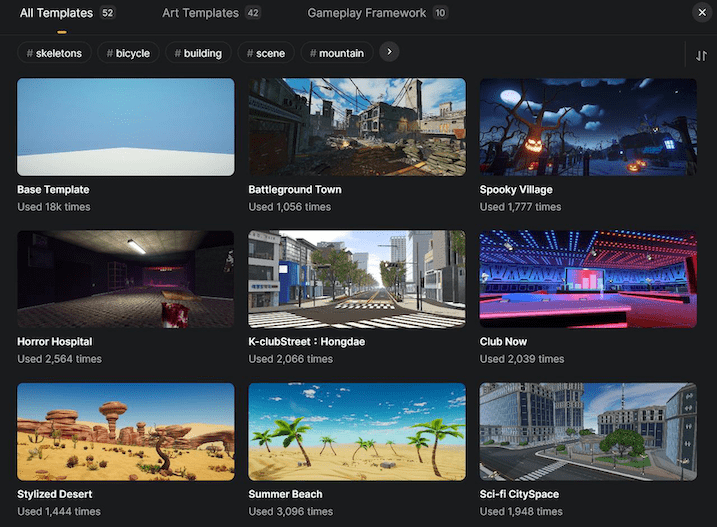
Task: Open the Summer Beach template title
Action: pos(288,494)
